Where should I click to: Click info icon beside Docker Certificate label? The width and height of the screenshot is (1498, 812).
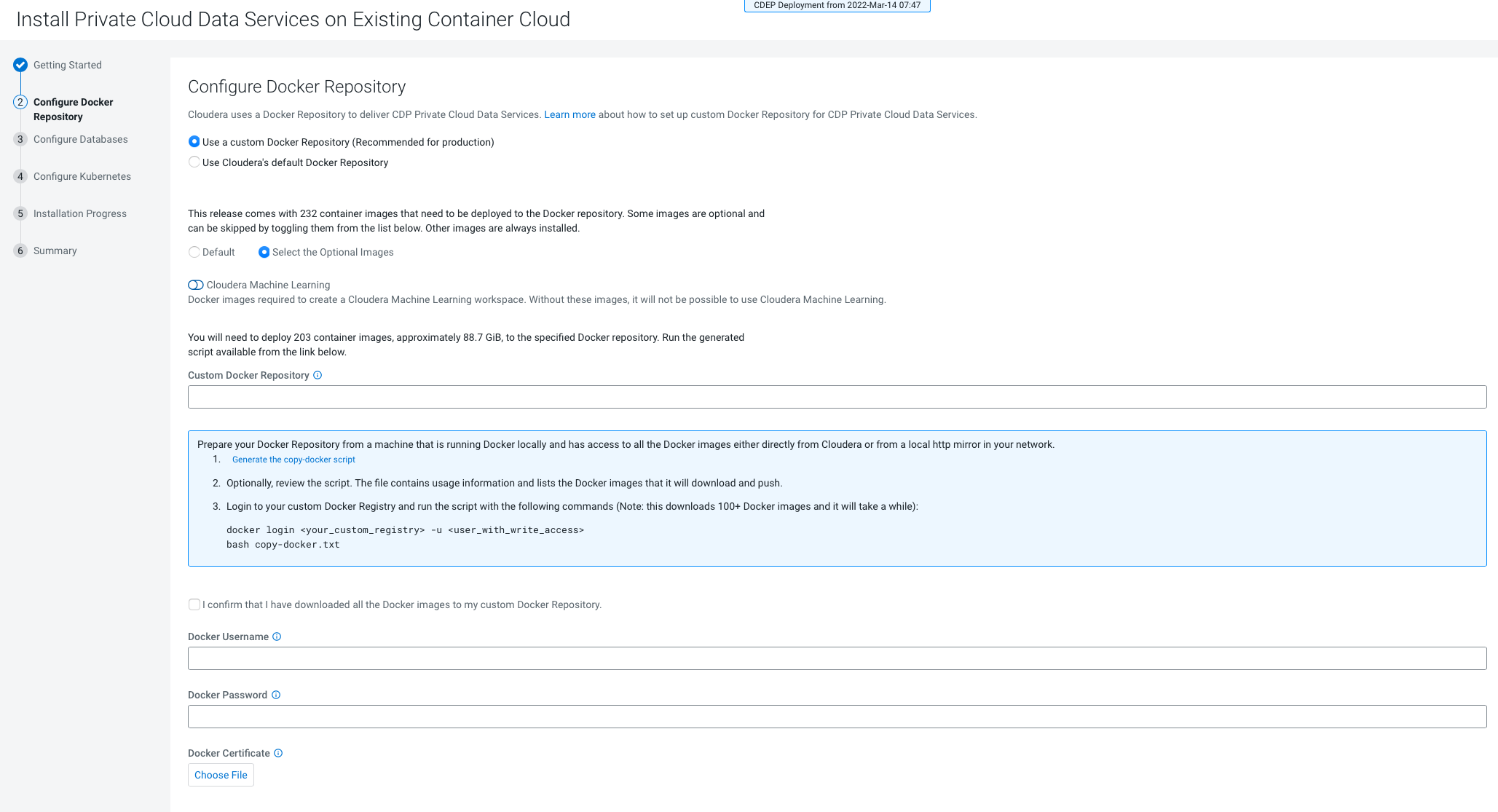[x=278, y=753]
